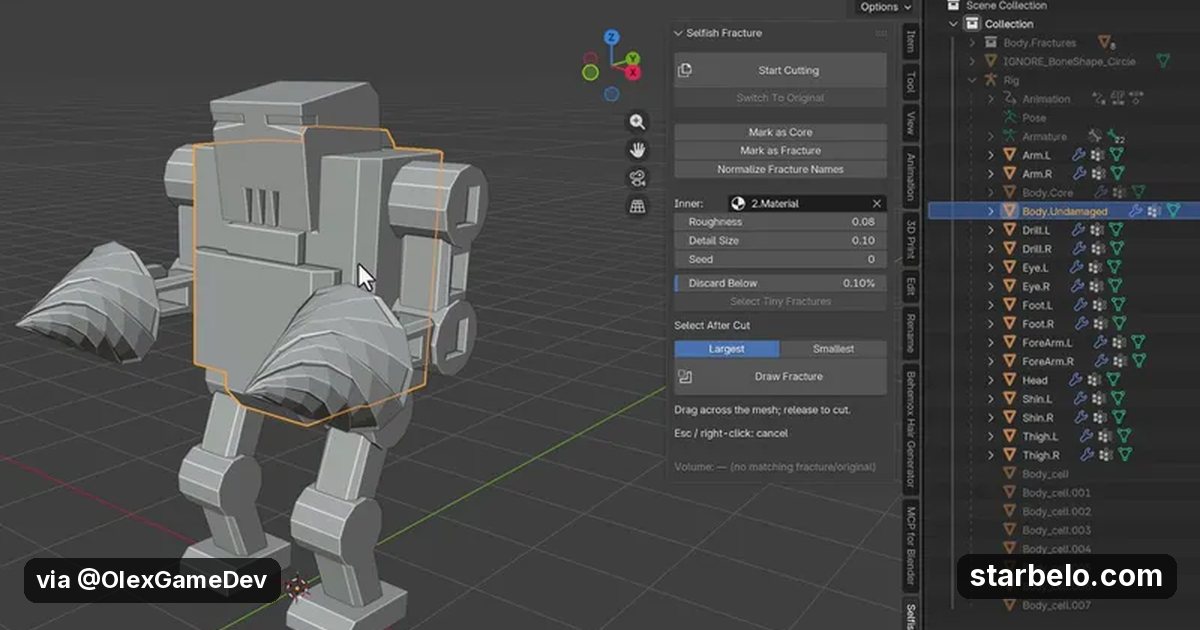Screen dimensions: 1200x630
Task: Toggle the camera view icon
Action: pos(637,178)
